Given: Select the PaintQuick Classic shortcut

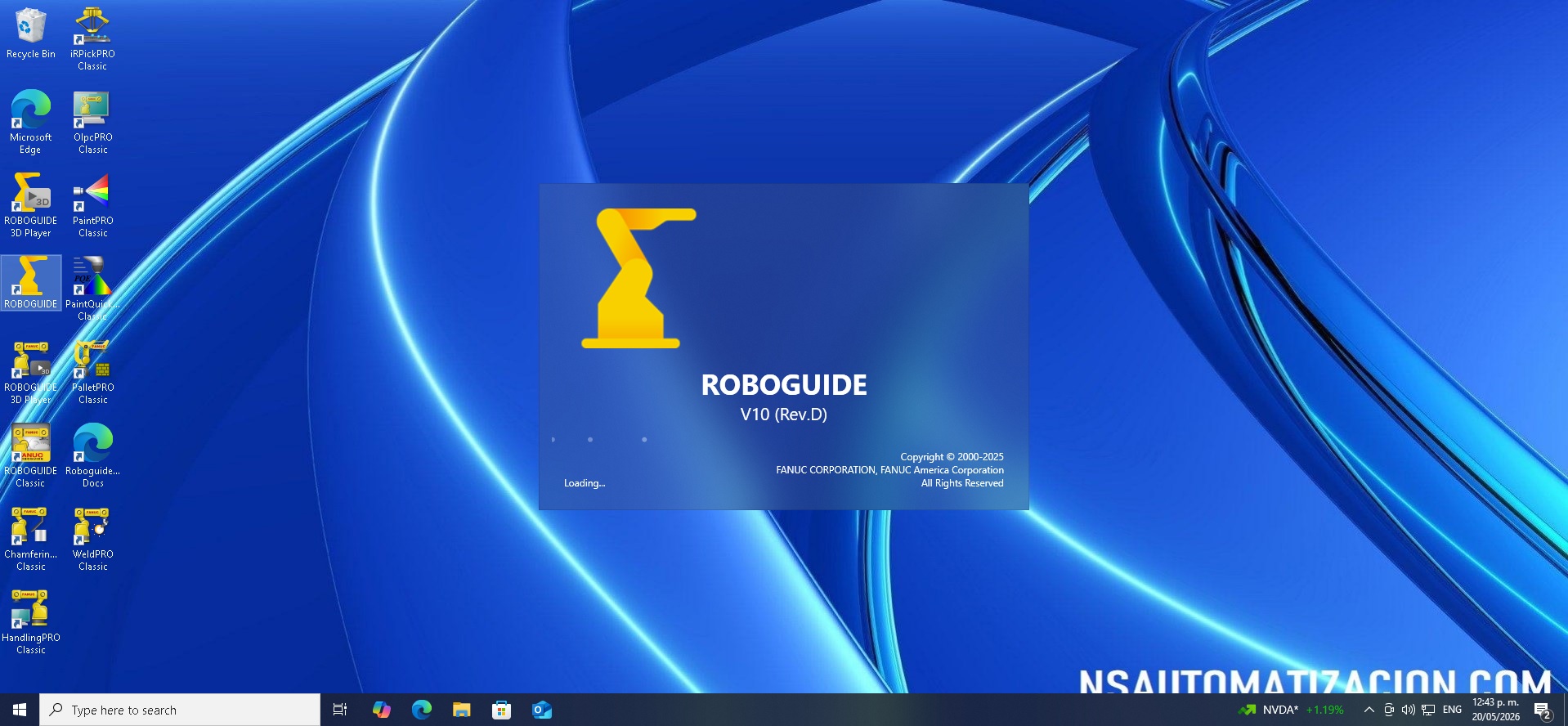Looking at the screenshot, I should point(92,289).
